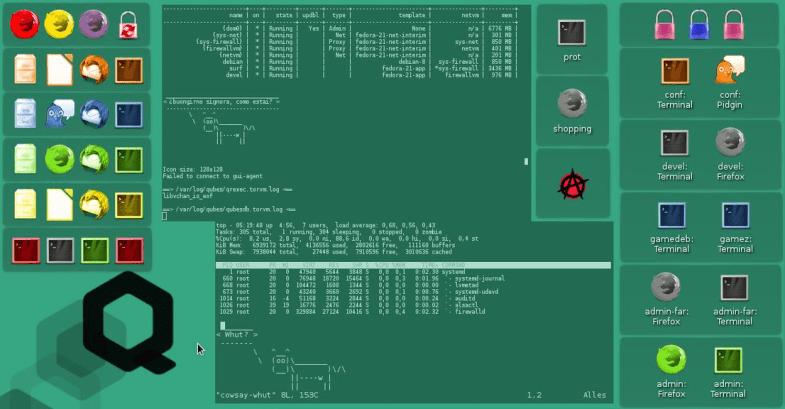The width and height of the screenshot is (785, 409).
Task: Click 'Failed to connect to gui-agent' line
Action: pos(212,176)
